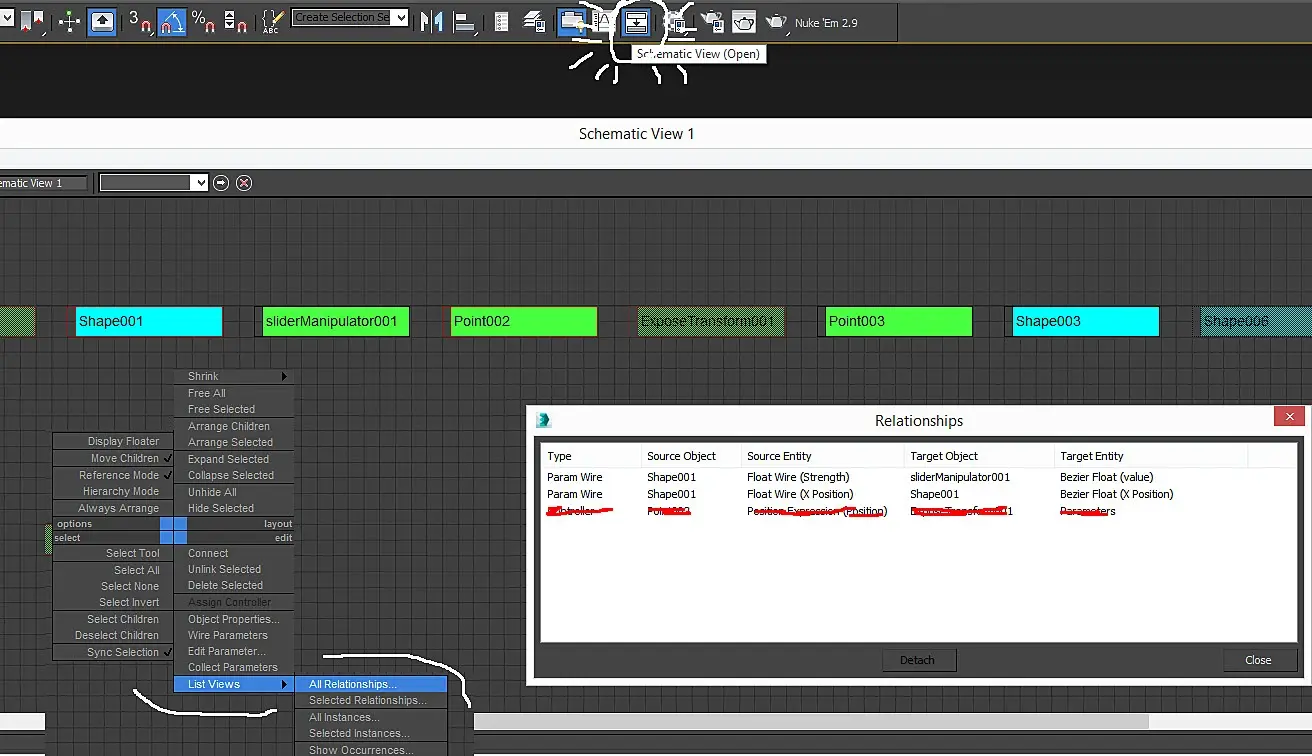Open the Schematic View name dropdown
The width and height of the screenshot is (1312, 756).
(154, 183)
